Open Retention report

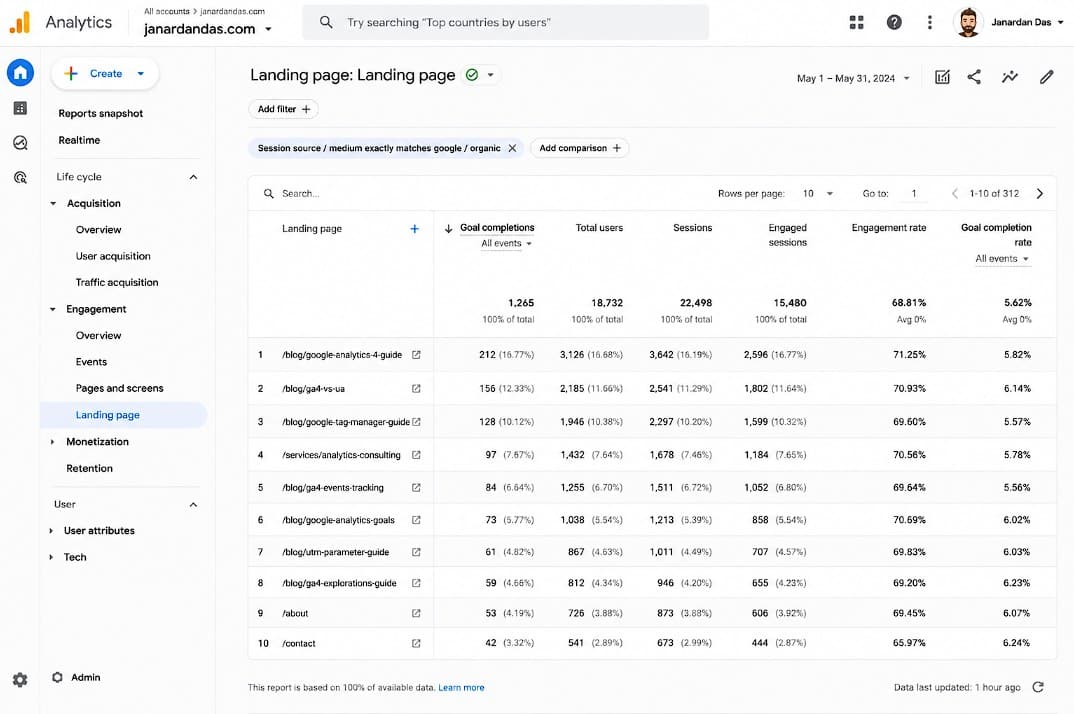(x=90, y=469)
